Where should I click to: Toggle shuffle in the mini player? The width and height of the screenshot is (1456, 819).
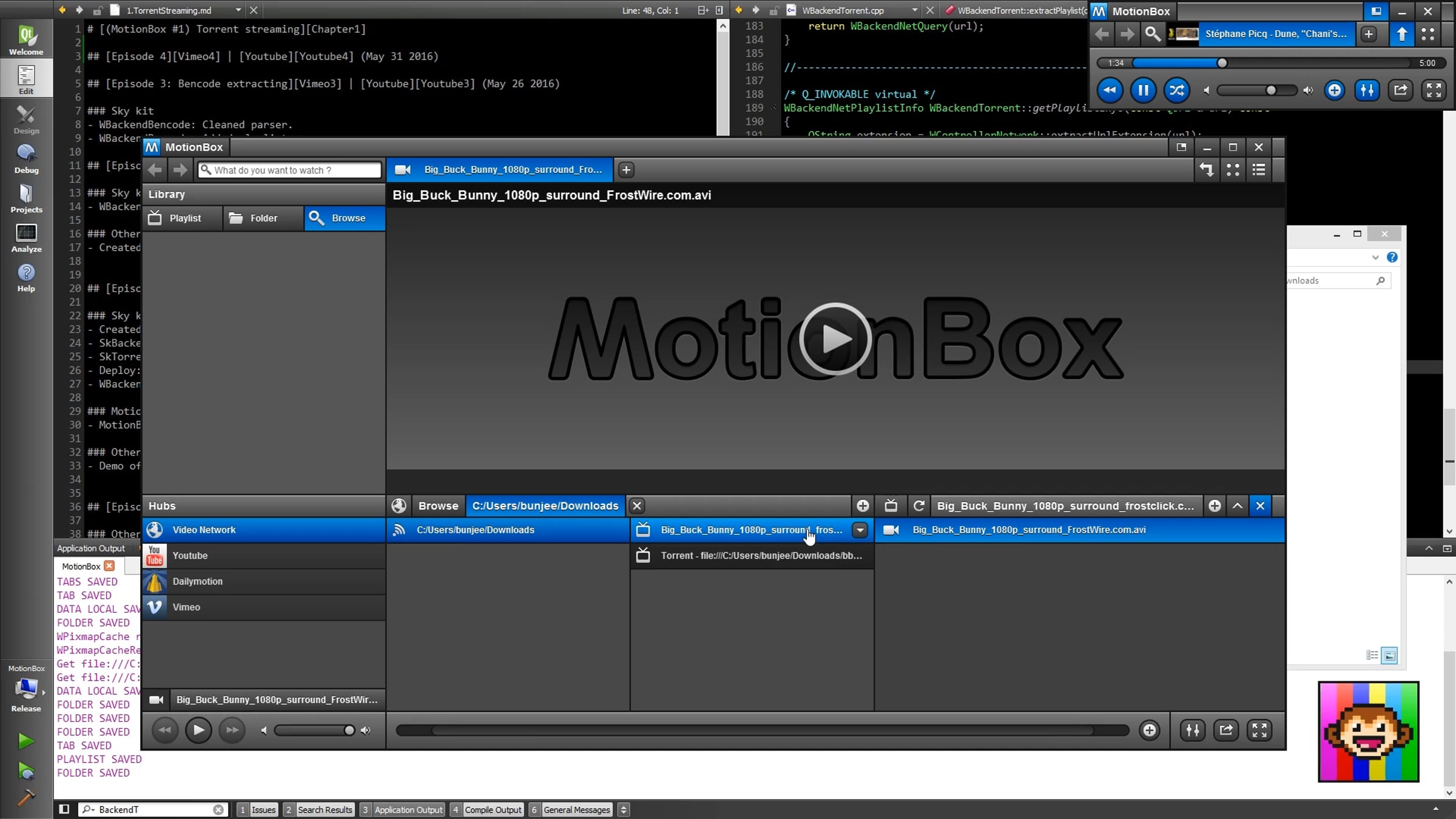tap(1176, 90)
